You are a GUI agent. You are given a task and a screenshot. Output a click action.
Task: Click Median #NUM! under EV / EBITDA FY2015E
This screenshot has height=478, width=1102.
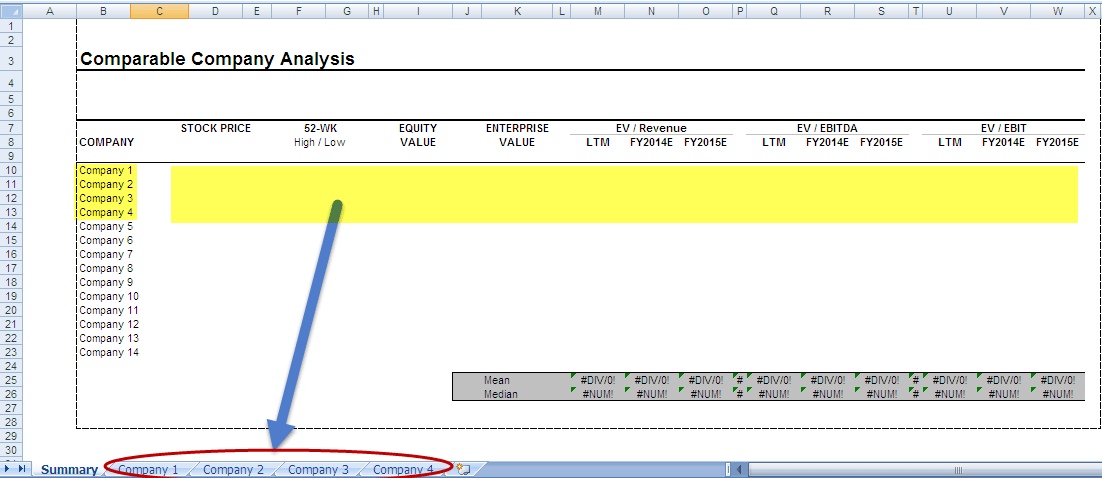881,394
